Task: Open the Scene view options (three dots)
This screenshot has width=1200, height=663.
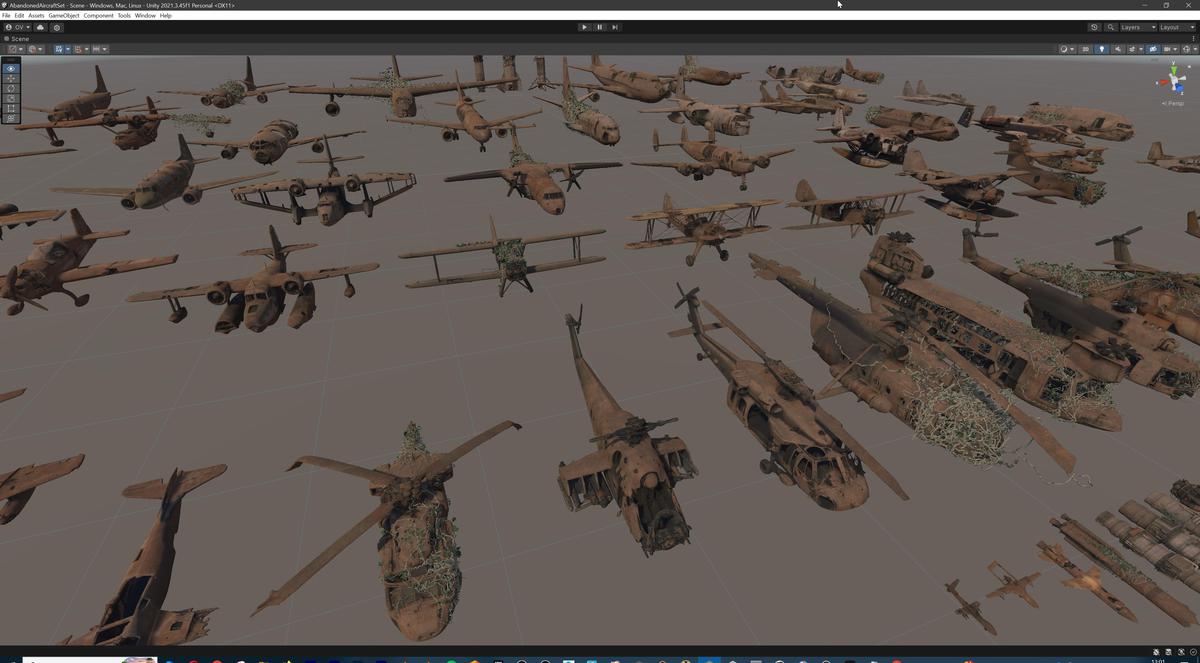Action: tap(1193, 38)
